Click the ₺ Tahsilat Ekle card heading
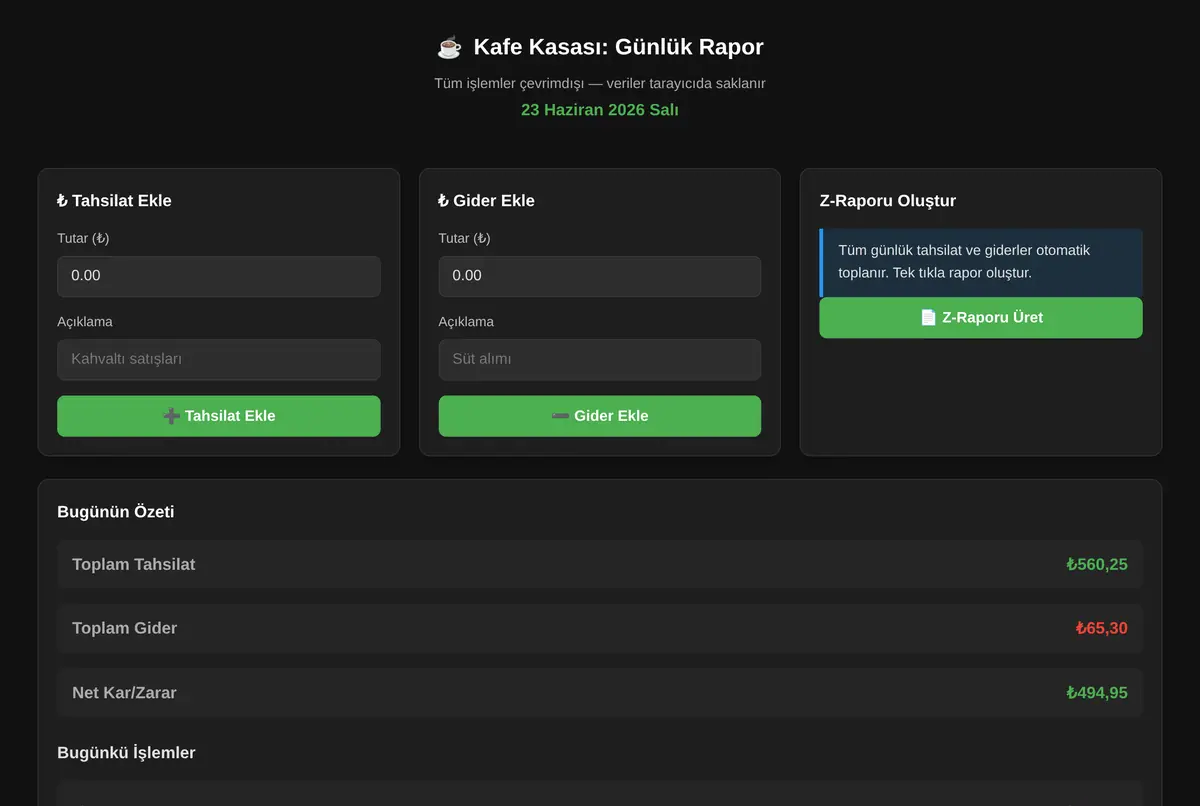Screen dimensions: 1200x806 click(115, 201)
